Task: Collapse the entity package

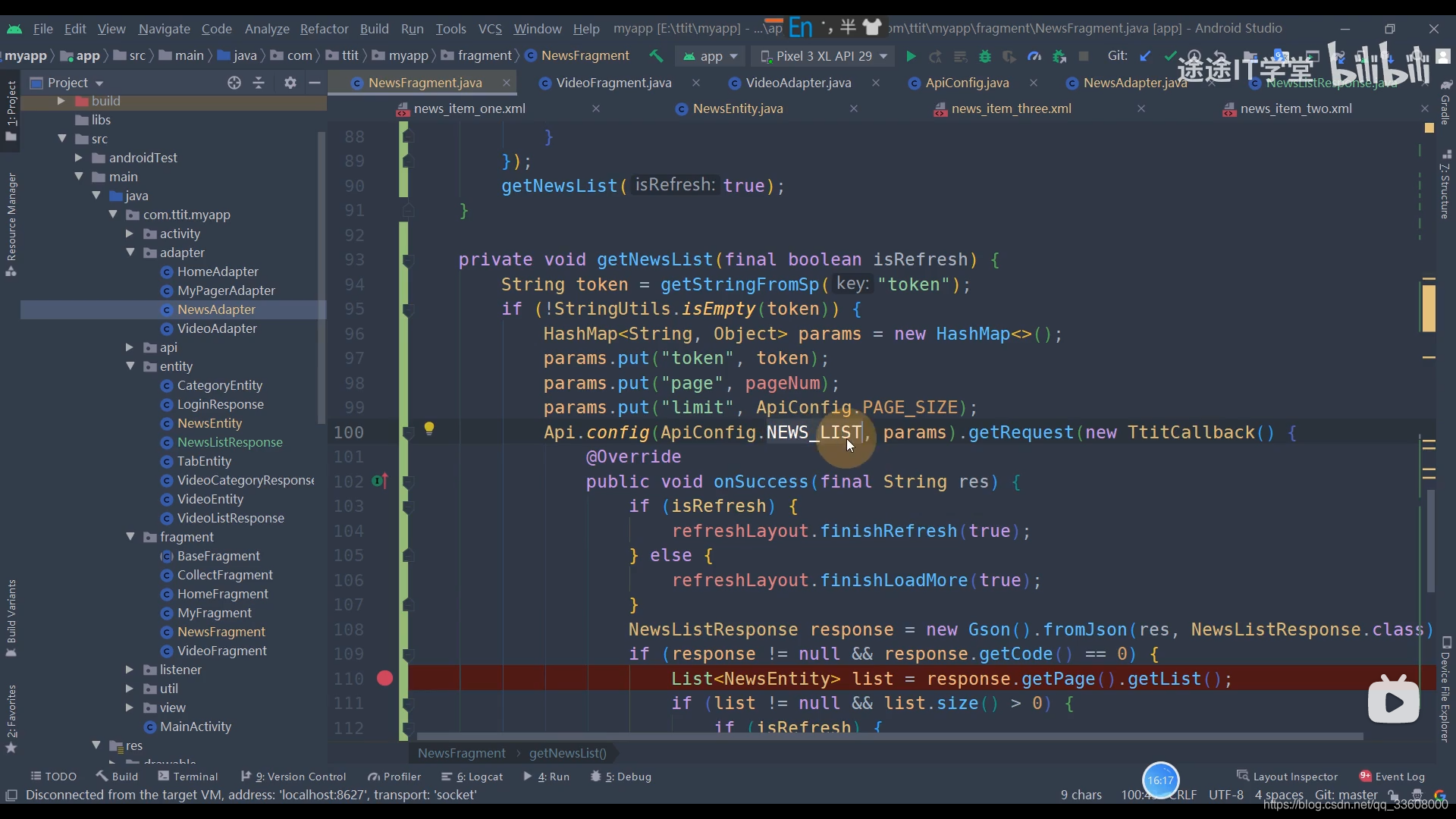Action: click(130, 366)
